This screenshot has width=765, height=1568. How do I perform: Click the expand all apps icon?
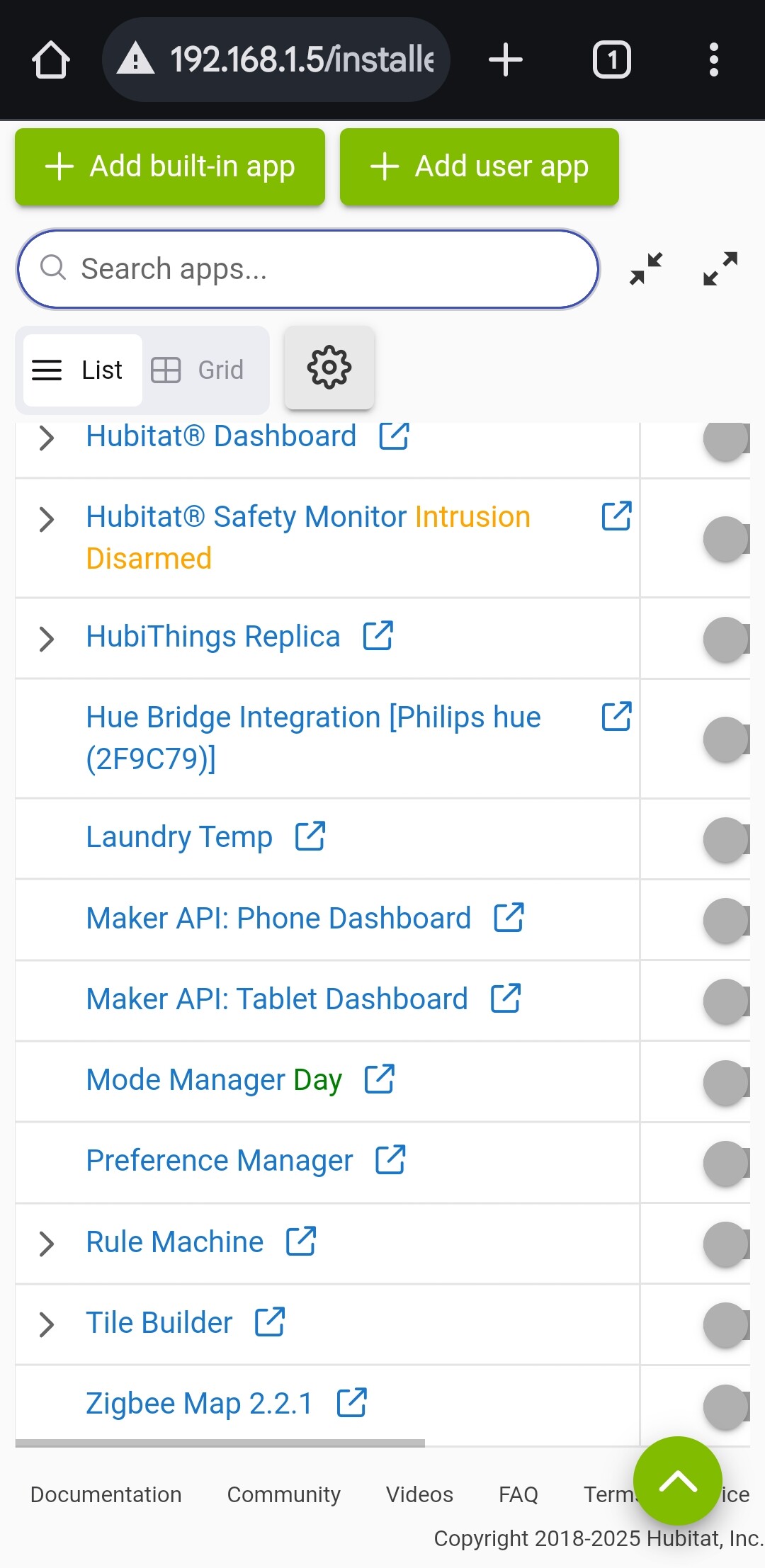[x=720, y=269]
